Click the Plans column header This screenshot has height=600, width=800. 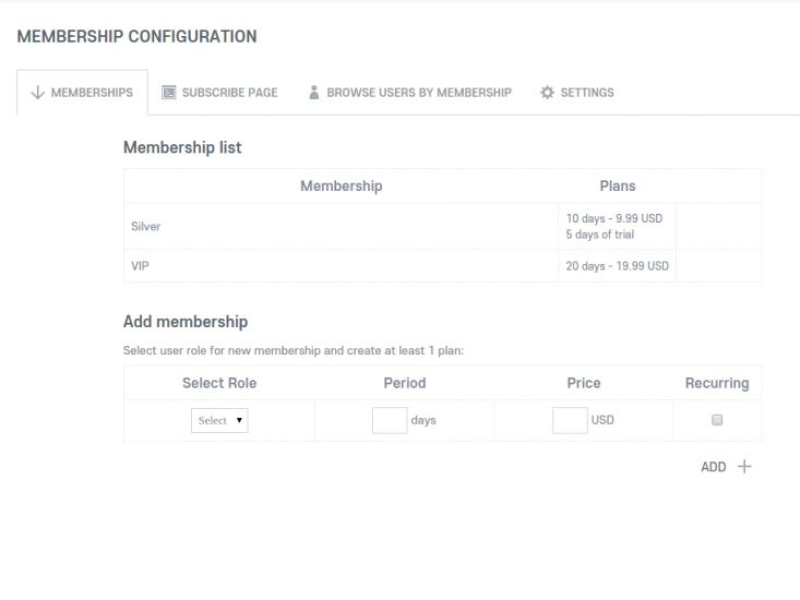617,186
